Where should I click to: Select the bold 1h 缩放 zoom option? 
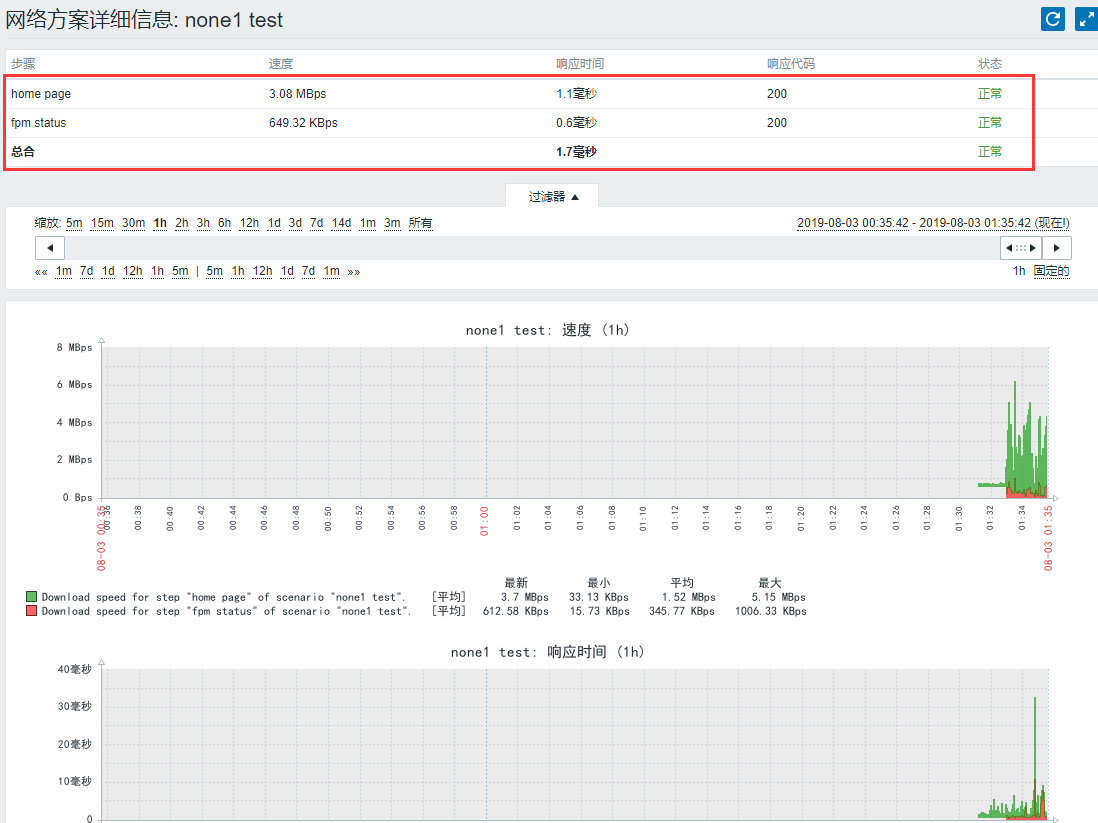(x=160, y=223)
